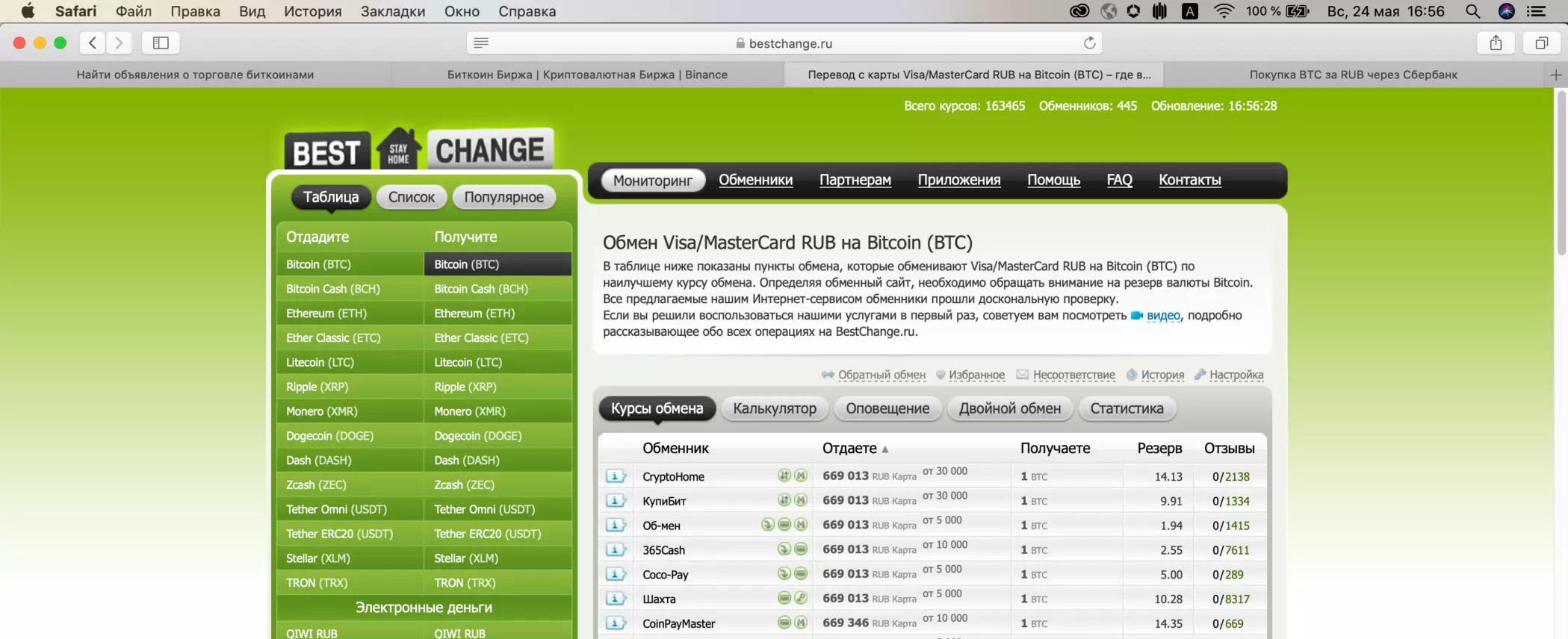This screenshot has height=639, width=1568.
Task: Open Избранное link
Action: pos(976,375)
